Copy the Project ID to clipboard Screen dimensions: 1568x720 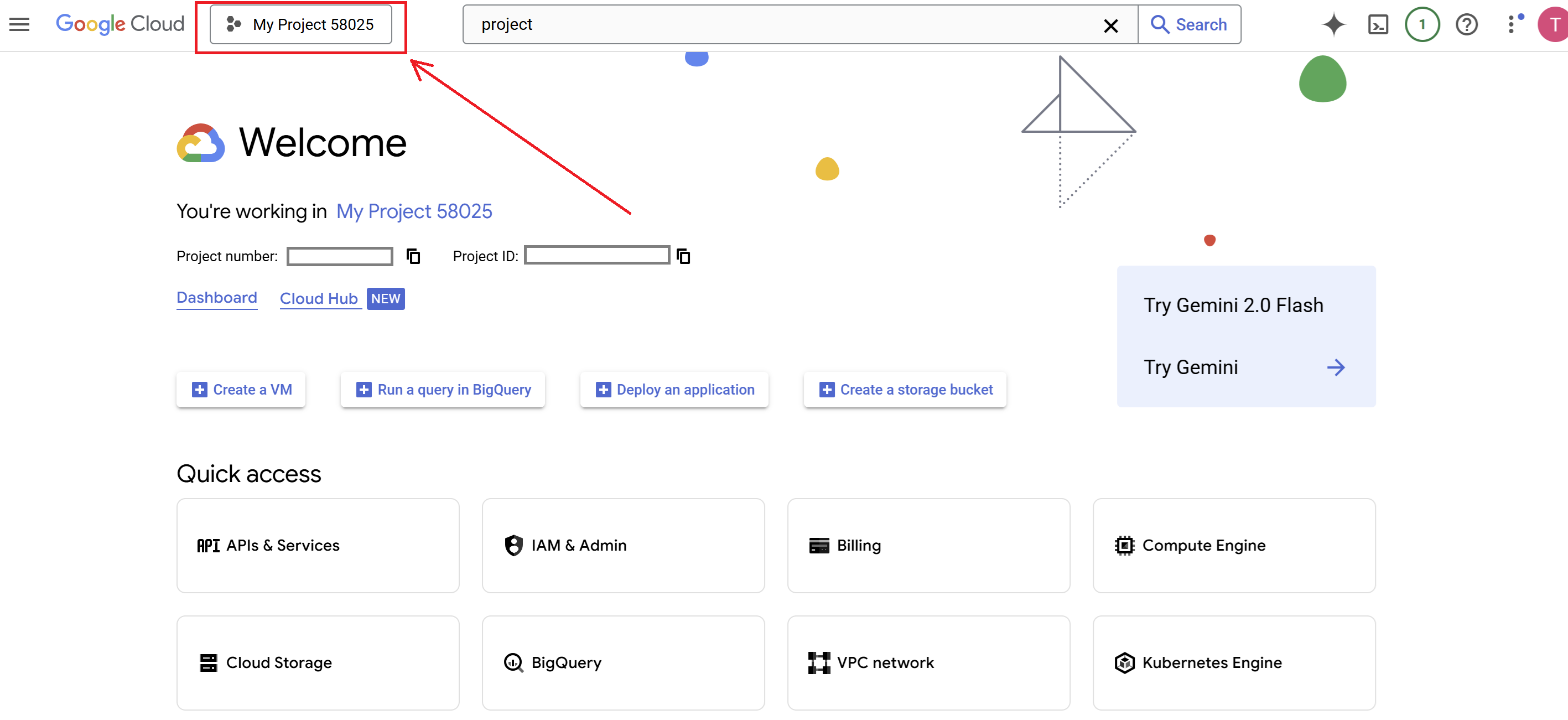tap(683, 256)
